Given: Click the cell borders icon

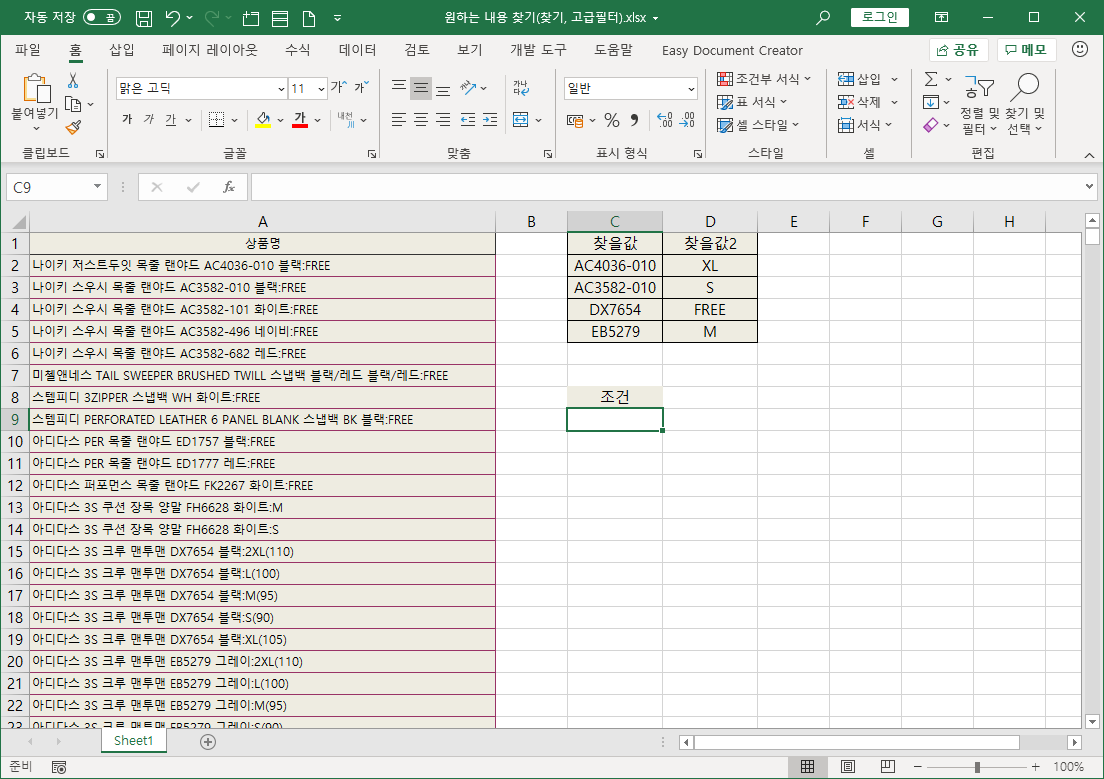Looking at the screenshot, I should coord(216,120).
